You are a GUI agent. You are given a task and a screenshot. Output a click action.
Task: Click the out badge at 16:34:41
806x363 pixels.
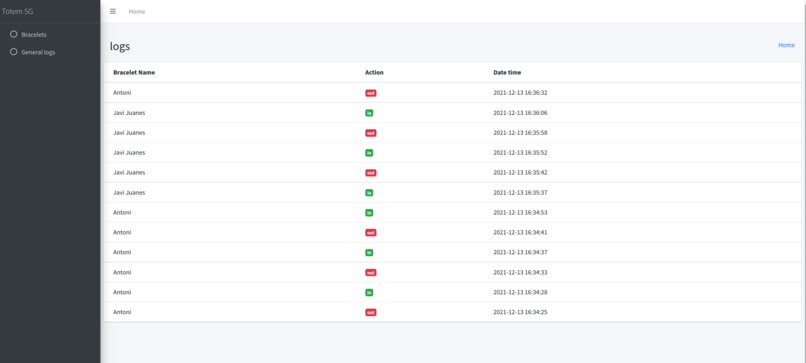(x=371, y=232)
